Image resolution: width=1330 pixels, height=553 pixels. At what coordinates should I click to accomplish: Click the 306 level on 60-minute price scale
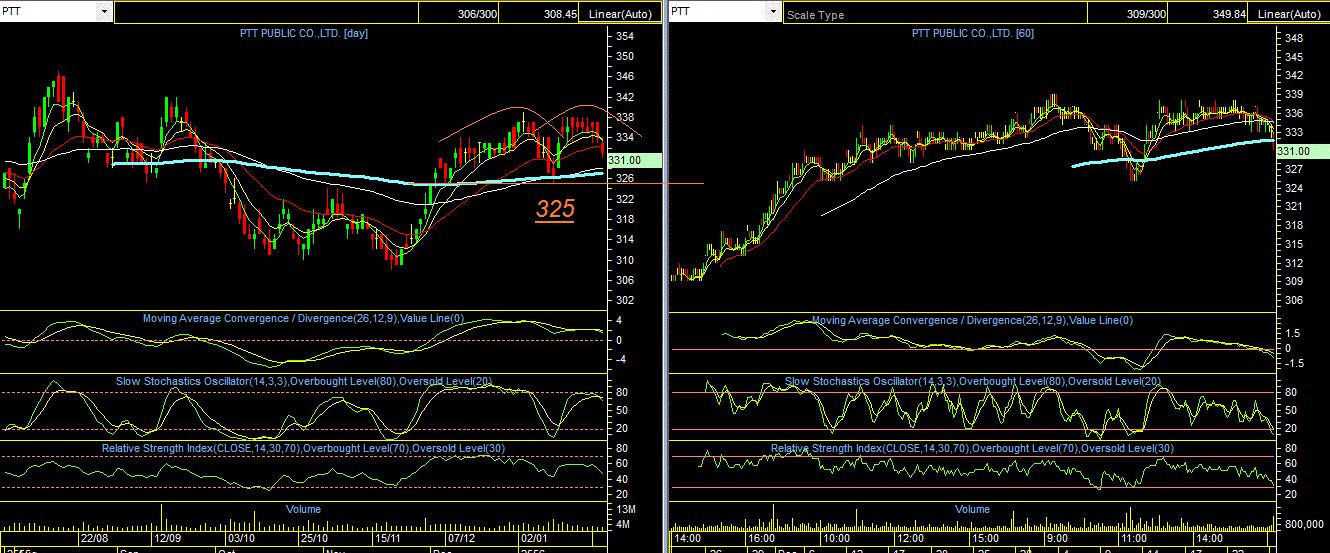[1294, 300]
